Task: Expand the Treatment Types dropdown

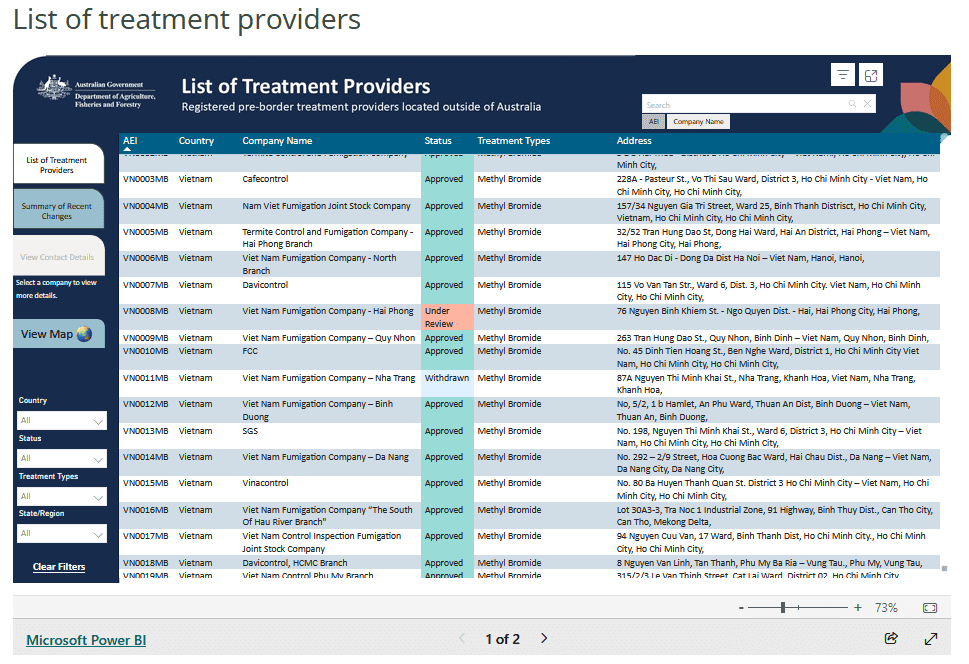Action: [61, 496]
